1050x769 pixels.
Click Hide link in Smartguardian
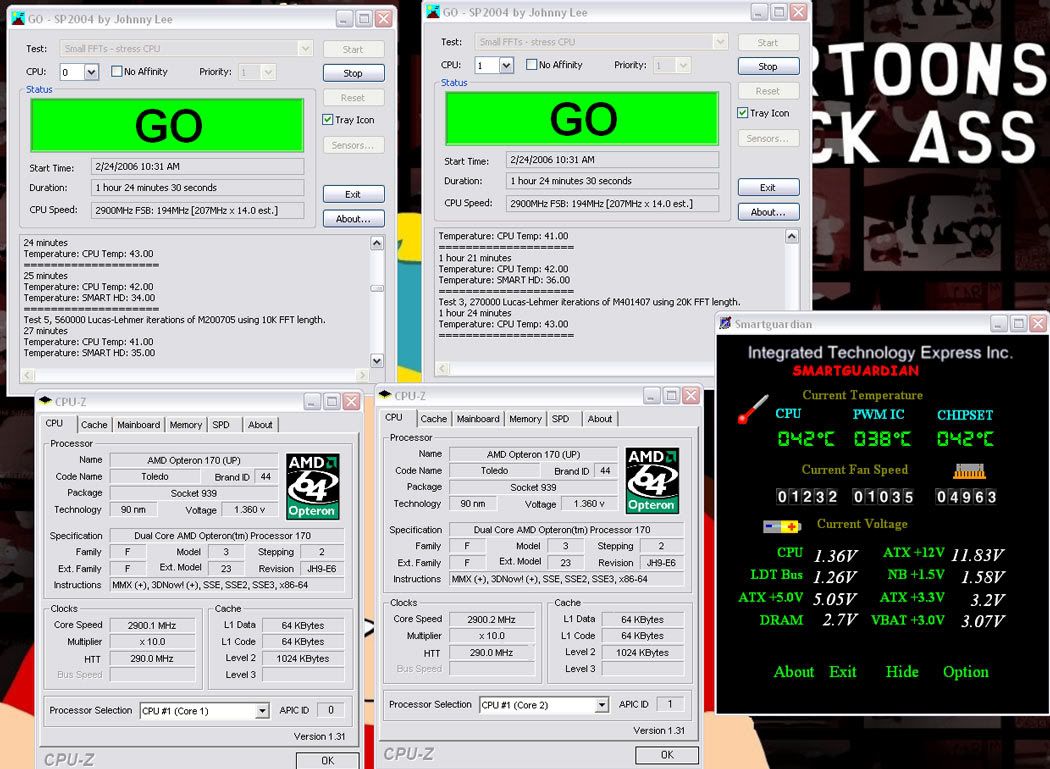click(902, 672)
